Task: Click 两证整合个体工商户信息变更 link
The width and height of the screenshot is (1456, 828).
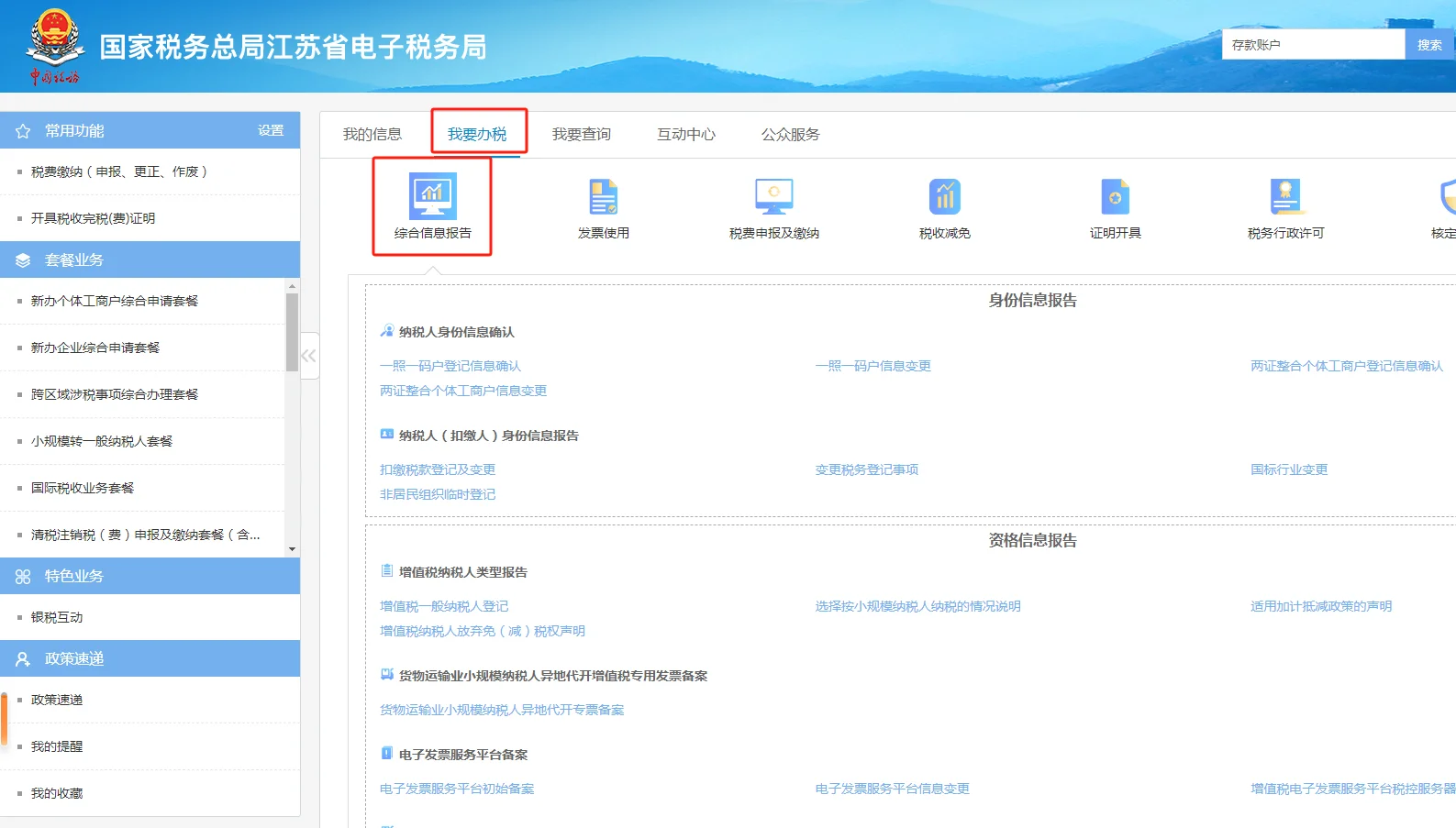Action: click(463, 391)
